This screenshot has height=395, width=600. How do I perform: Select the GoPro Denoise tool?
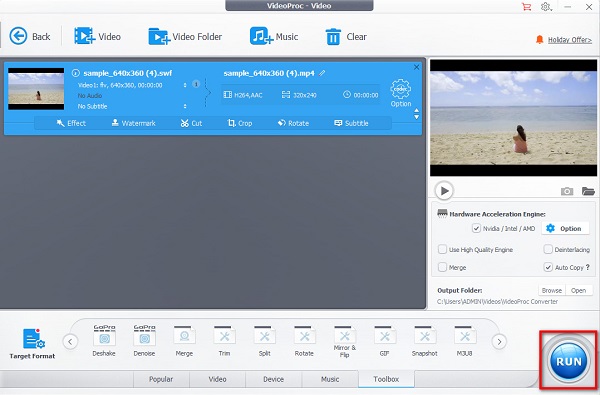tap(144, 341)
